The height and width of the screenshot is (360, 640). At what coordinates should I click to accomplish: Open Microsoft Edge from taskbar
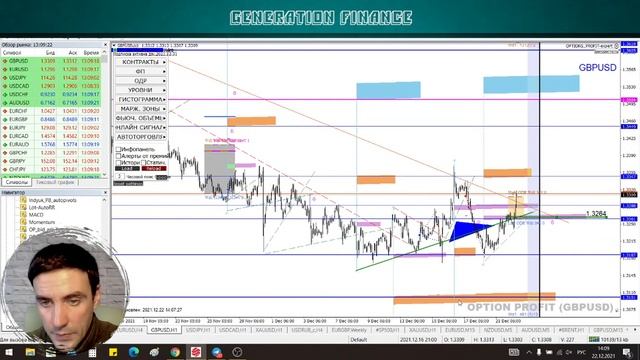coord(133,352)
